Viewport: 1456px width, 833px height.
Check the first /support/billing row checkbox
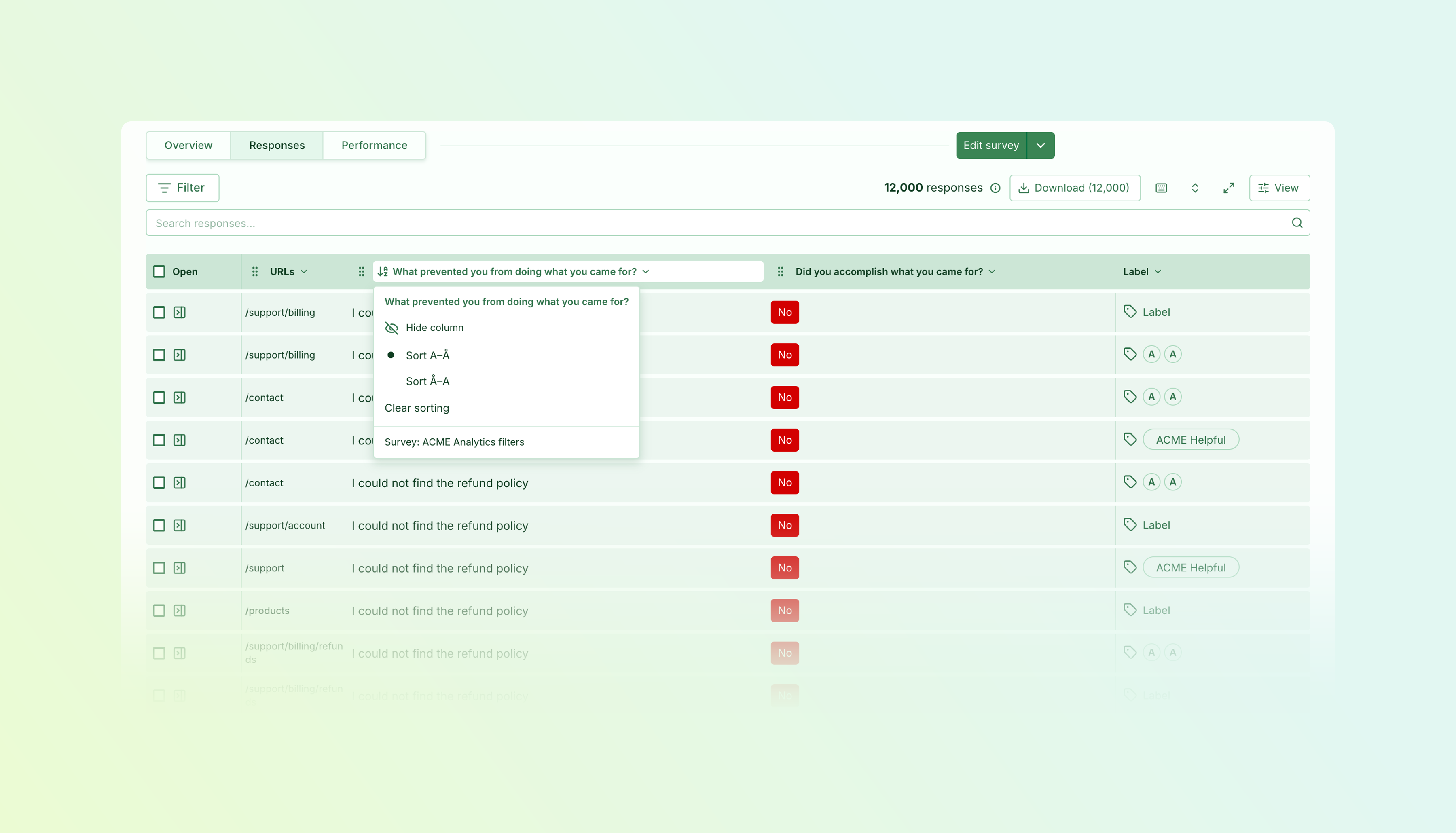click(159, 312)
